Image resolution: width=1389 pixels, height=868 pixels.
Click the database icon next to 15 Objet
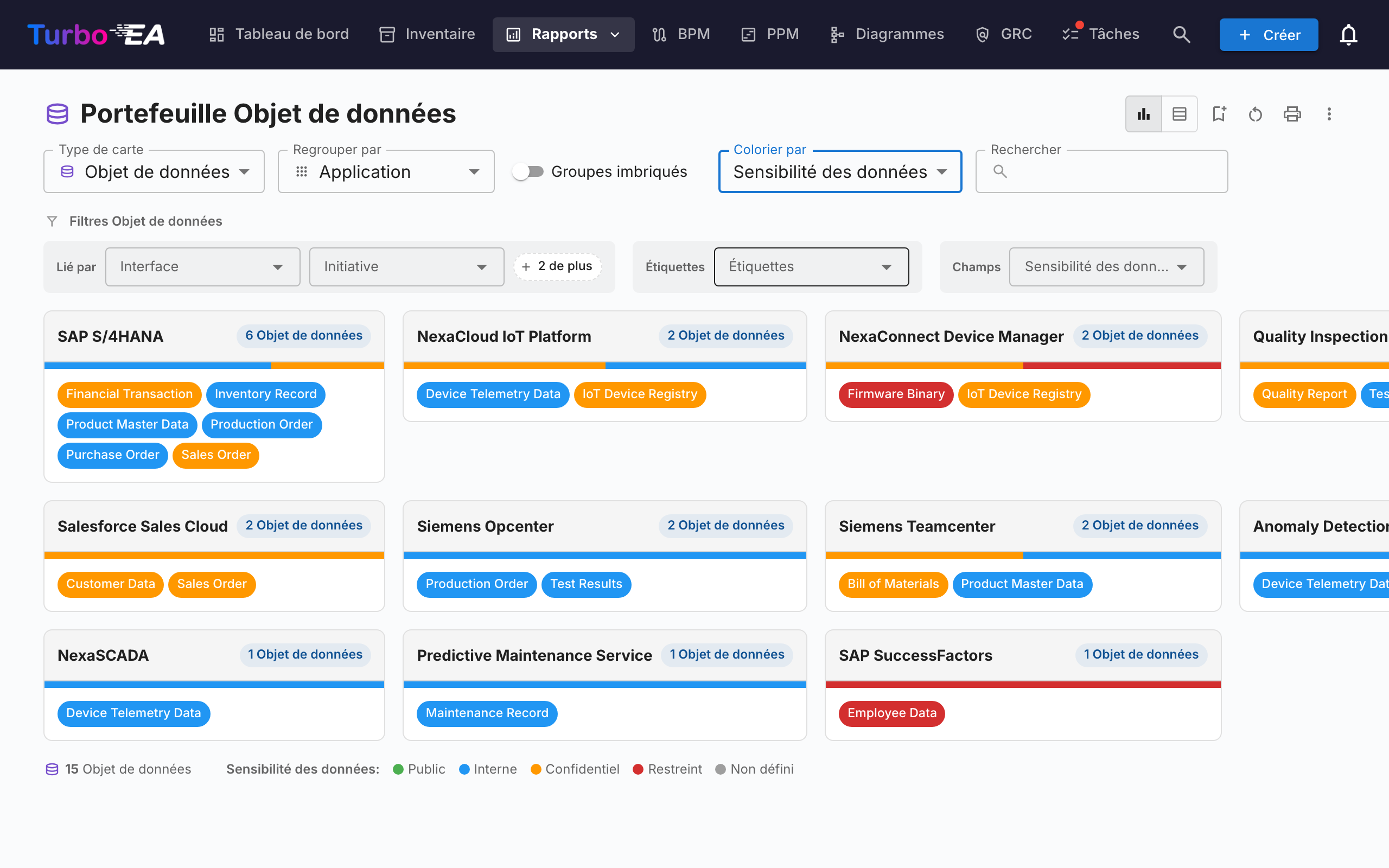(x=52, y=769)
